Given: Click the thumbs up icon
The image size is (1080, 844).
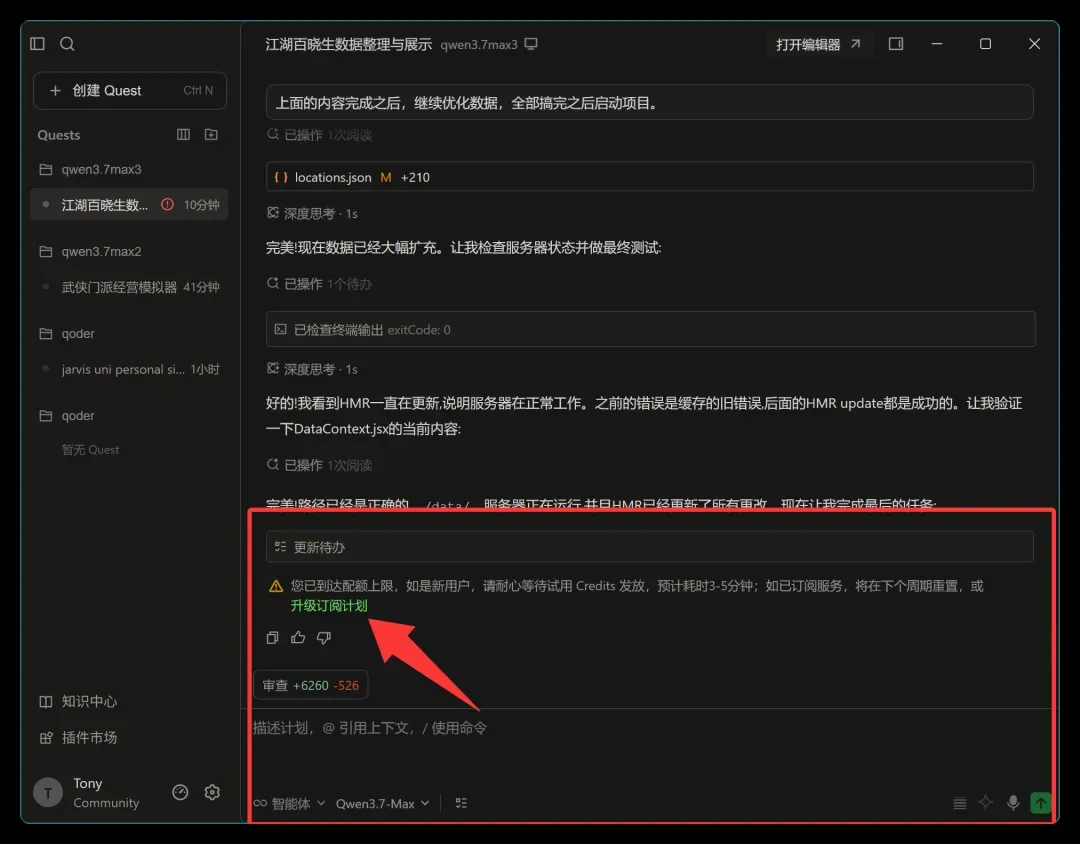Looking at the screenshot, I should [298, 638].
